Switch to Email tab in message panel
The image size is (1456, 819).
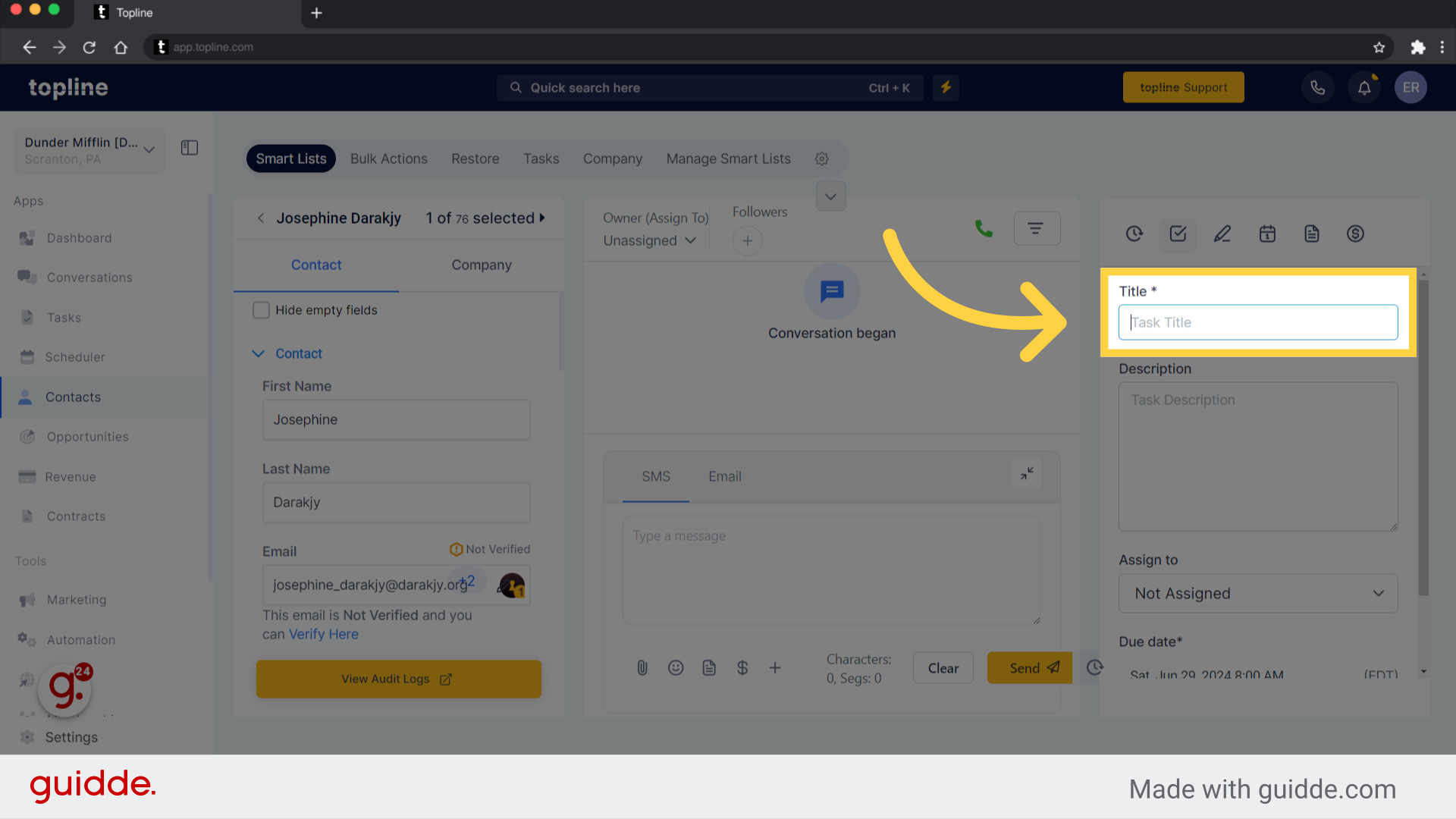pyautogui.click(x=725, y=476)
